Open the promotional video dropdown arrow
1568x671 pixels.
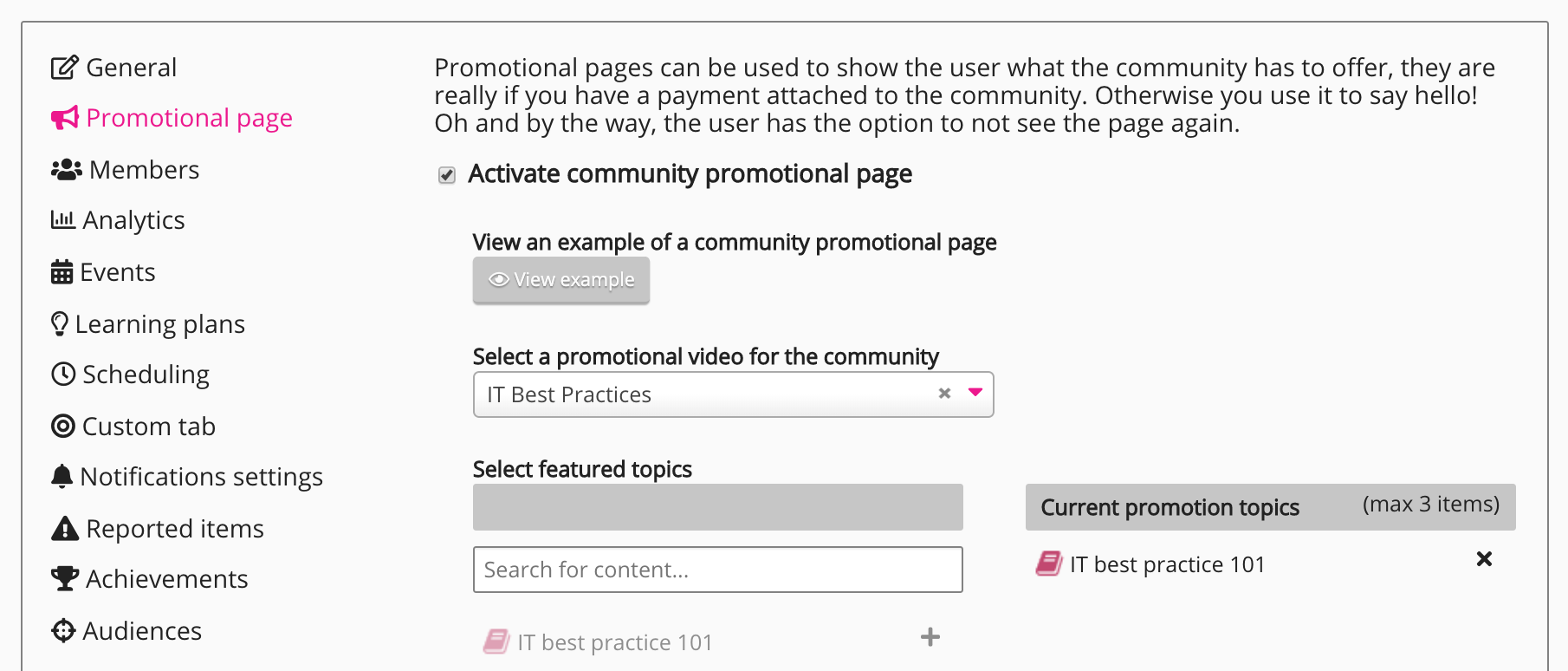tap(975, 393)
